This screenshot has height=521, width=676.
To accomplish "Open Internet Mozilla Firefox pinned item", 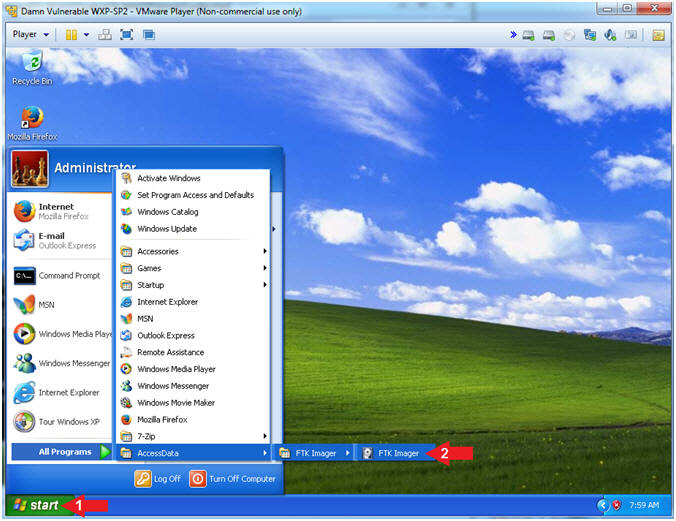I will pos(60,211).
